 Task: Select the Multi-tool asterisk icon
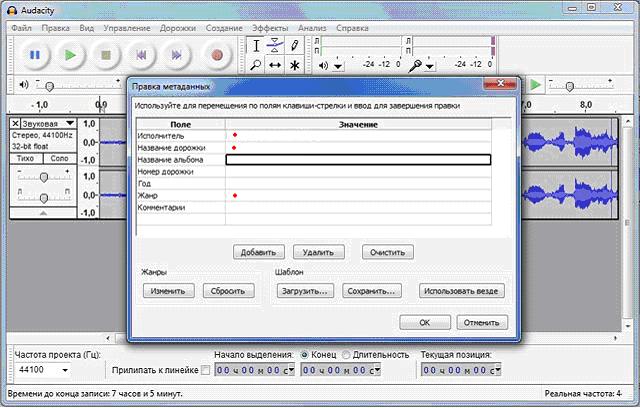click(294, 65)
